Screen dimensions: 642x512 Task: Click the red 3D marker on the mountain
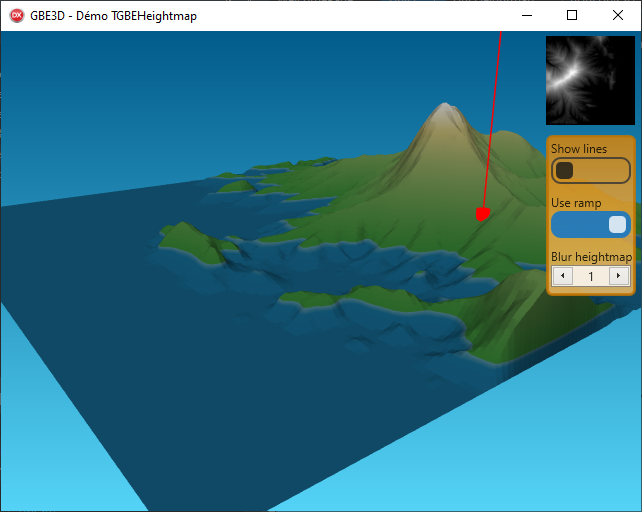pos(483,214)
